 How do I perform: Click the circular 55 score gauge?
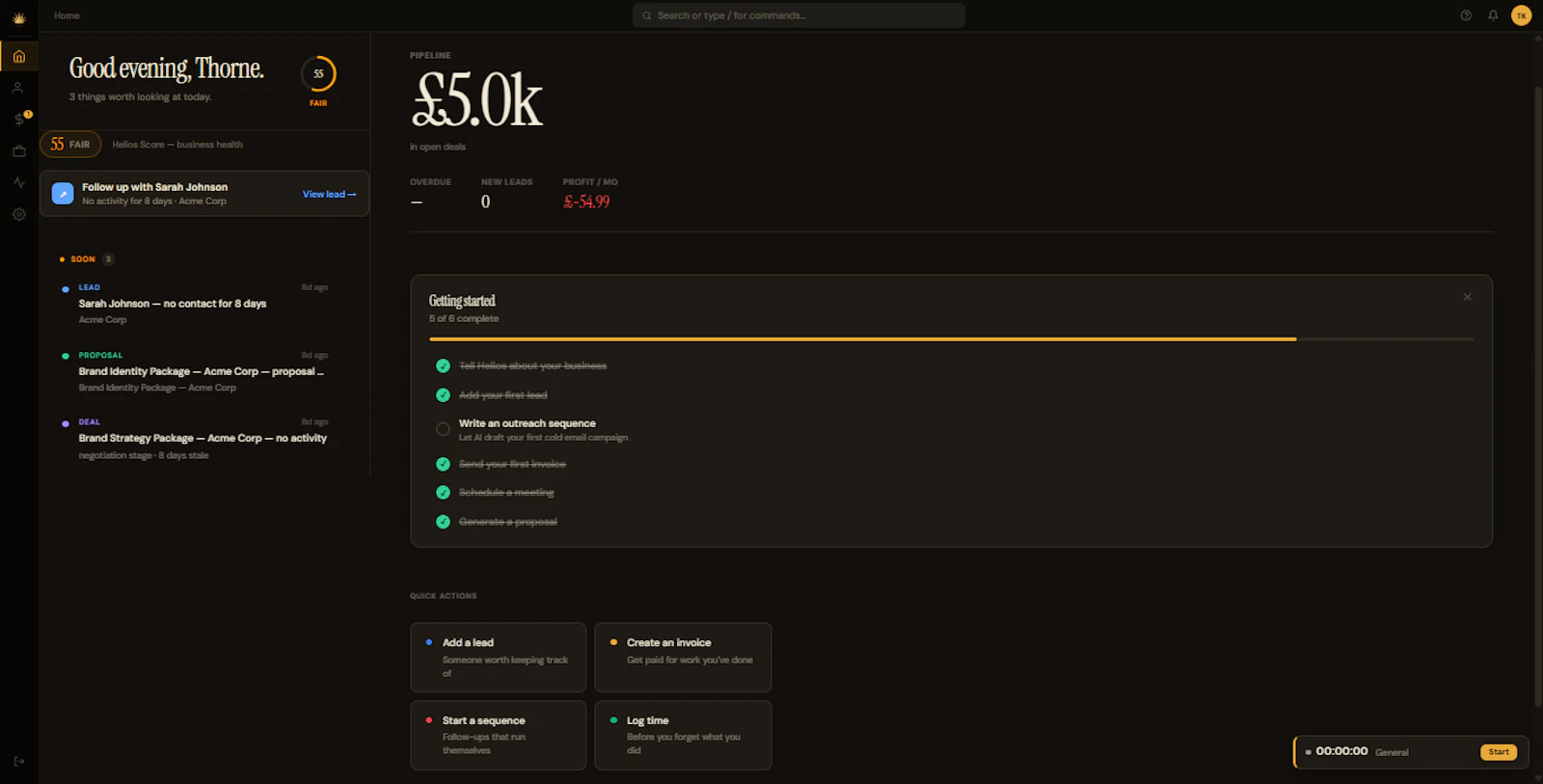coord(318,74)
